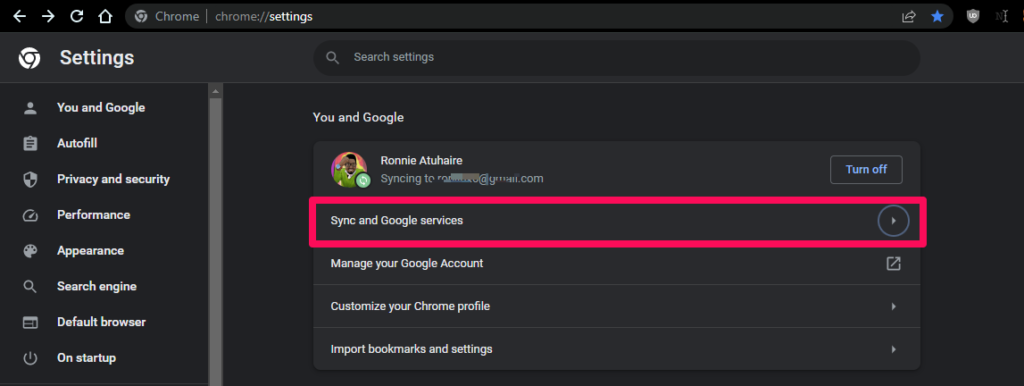Click the share page icon in address bar
This screenshot has width=1024, height=386.
coord(908,16)
